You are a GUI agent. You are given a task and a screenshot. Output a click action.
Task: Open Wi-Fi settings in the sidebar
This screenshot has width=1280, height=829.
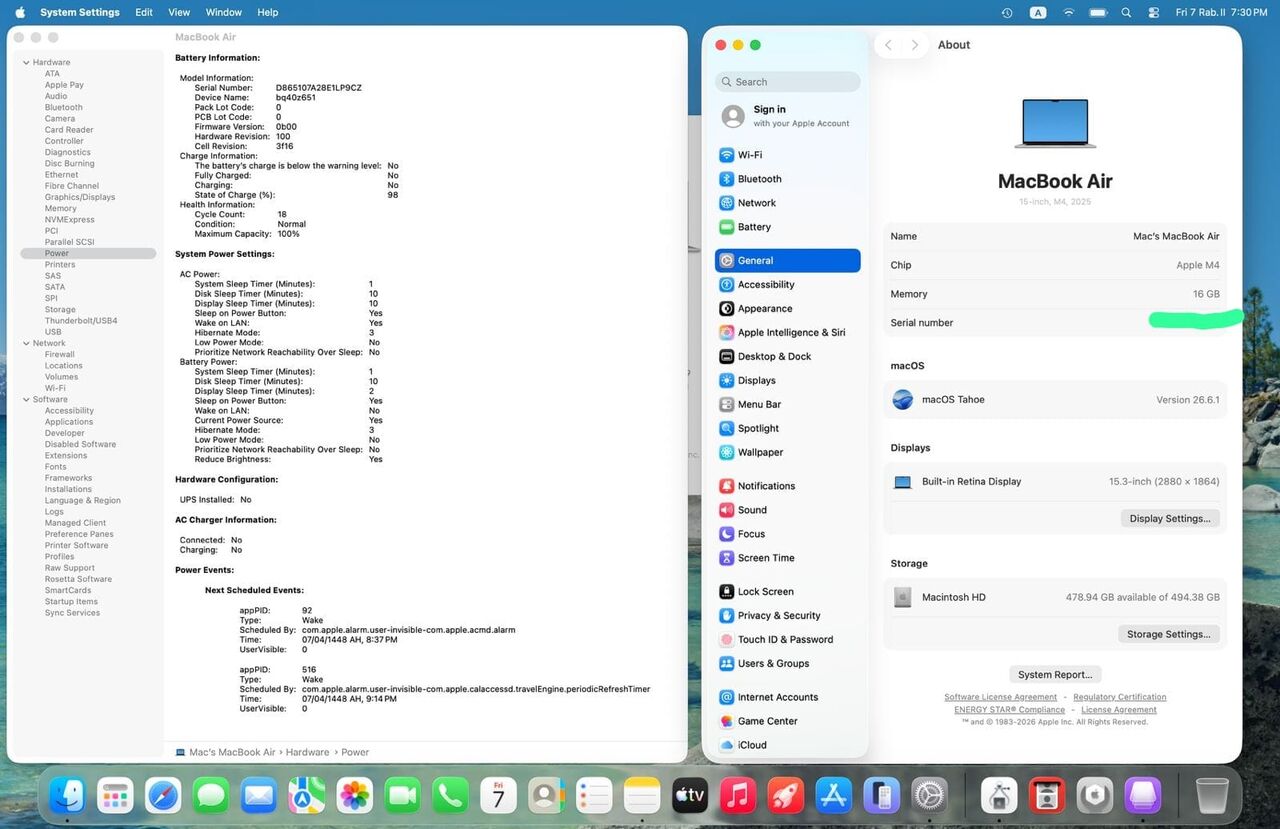tap(787, 155)
